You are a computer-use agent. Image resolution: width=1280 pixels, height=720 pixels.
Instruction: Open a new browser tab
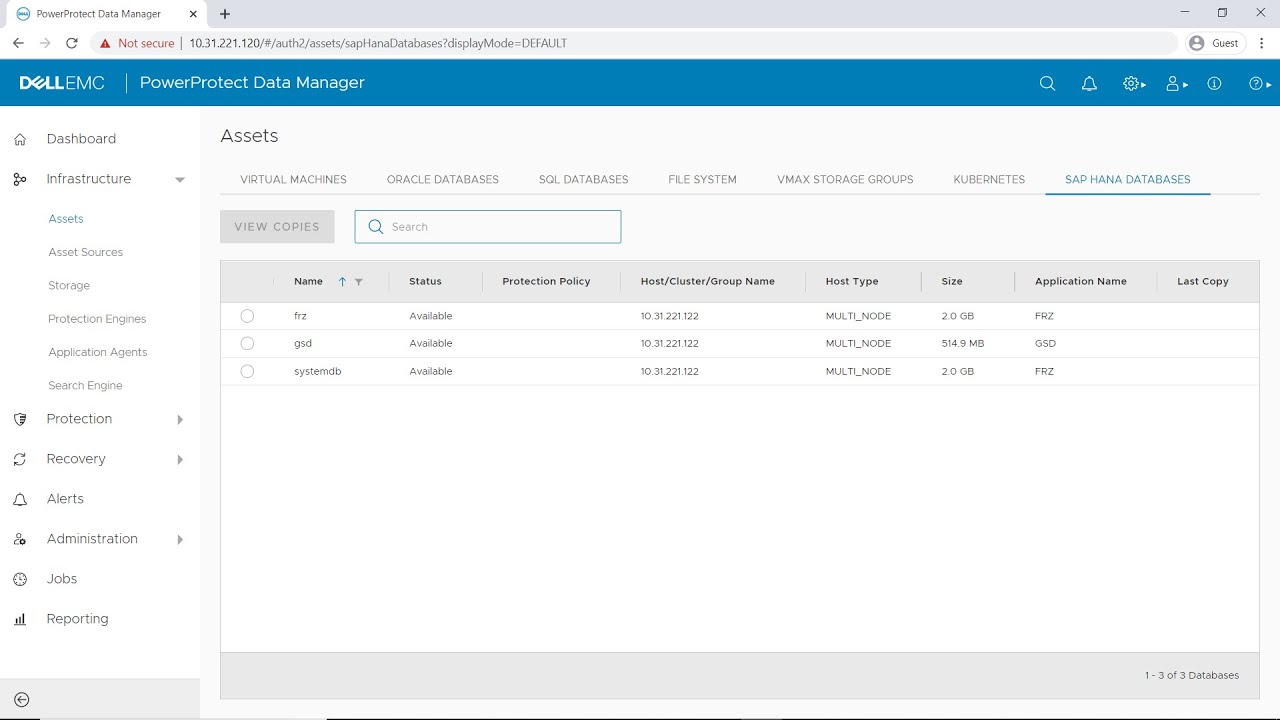[225, 14]
